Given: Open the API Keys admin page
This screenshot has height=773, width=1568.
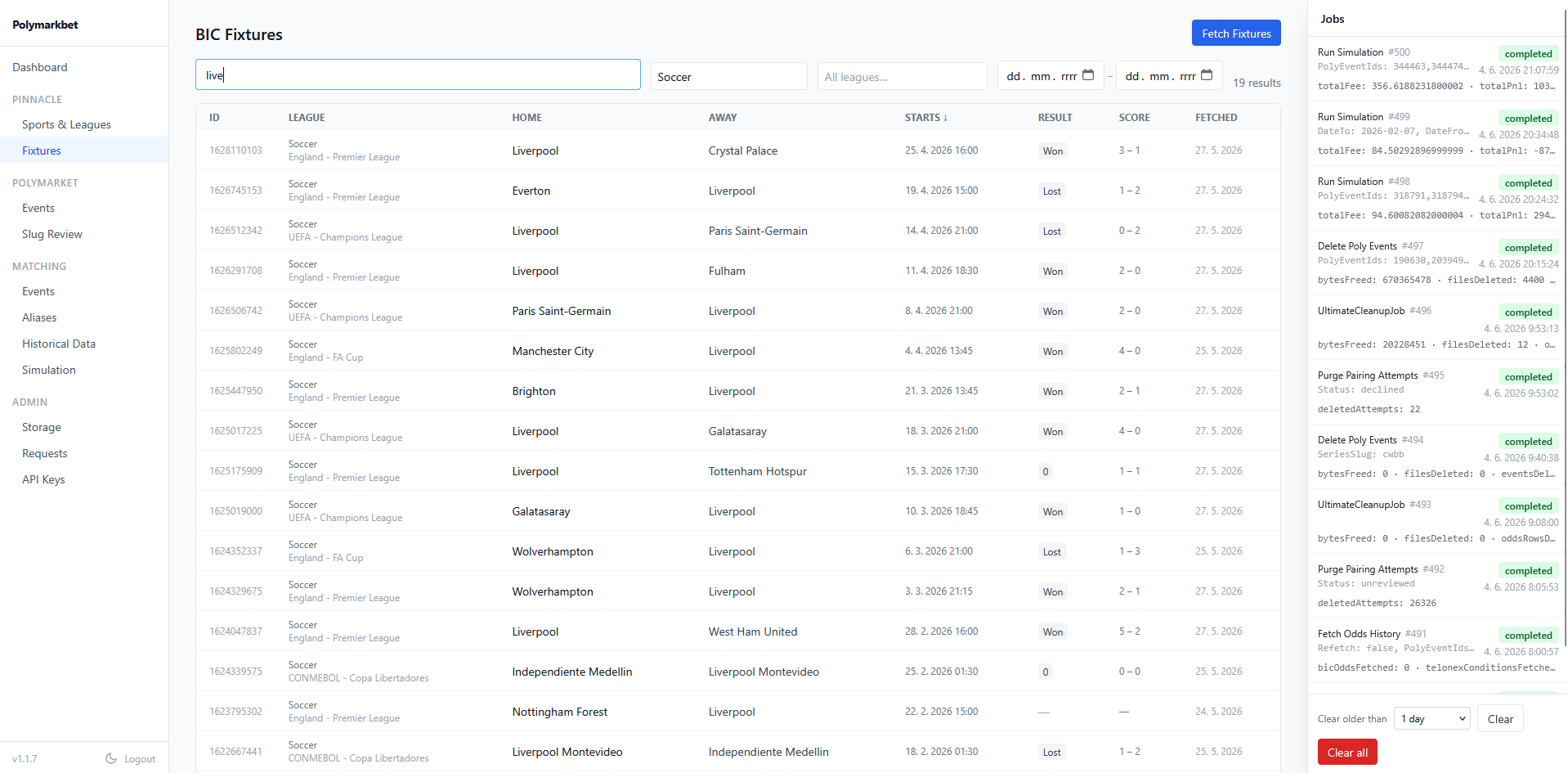Looking at the screenshot, I should (x=43, y=479).
